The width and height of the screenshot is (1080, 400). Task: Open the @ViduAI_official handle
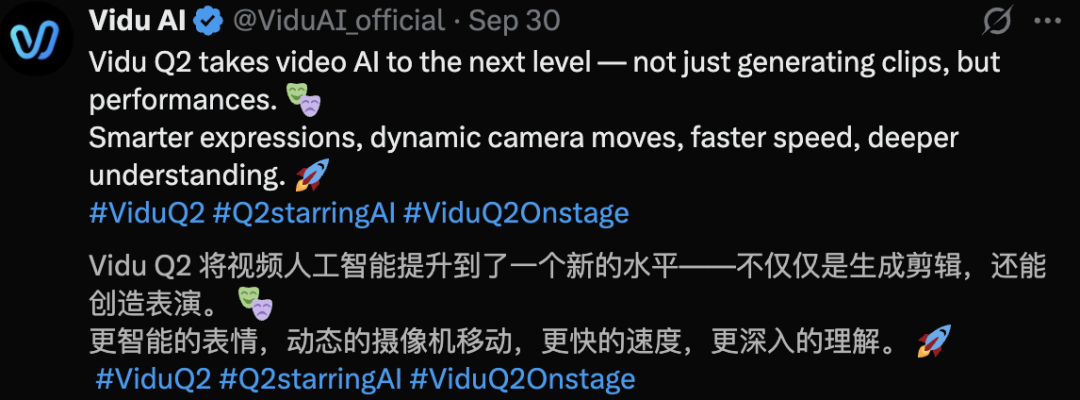click(340, 21)
